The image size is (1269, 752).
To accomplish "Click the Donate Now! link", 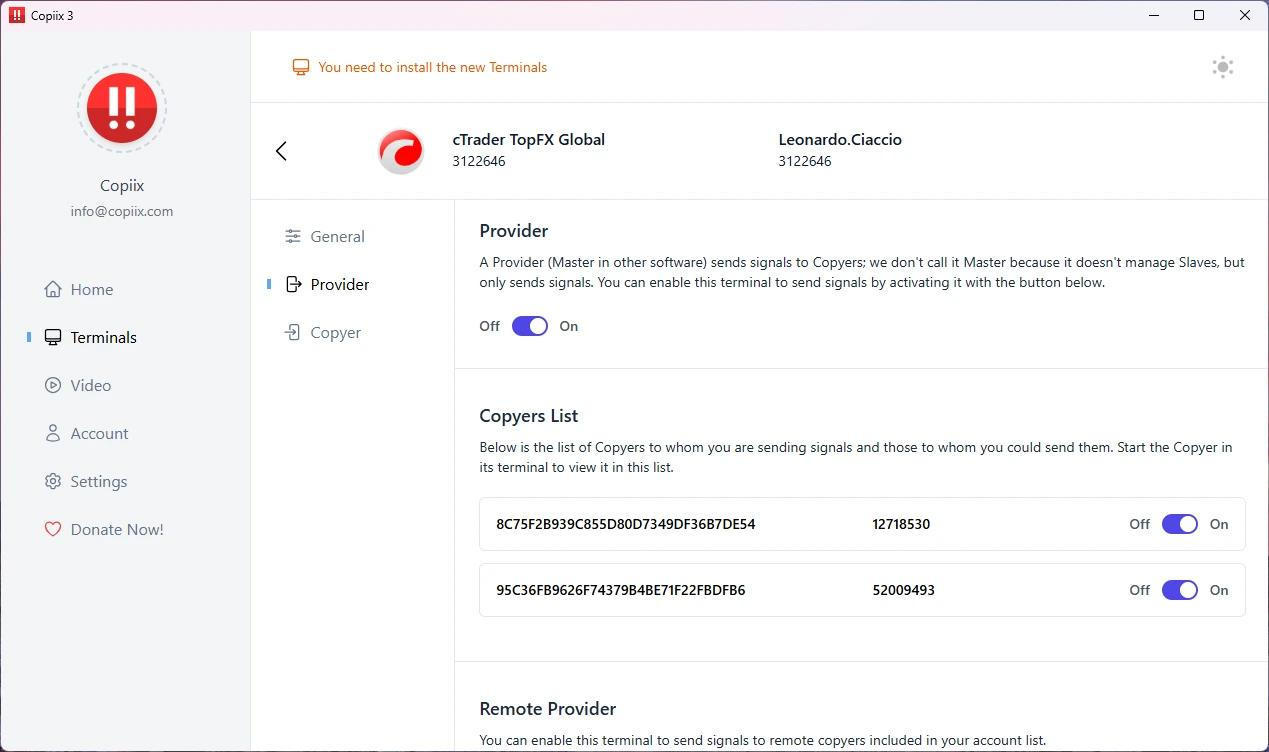I will (x=117, y=529).
